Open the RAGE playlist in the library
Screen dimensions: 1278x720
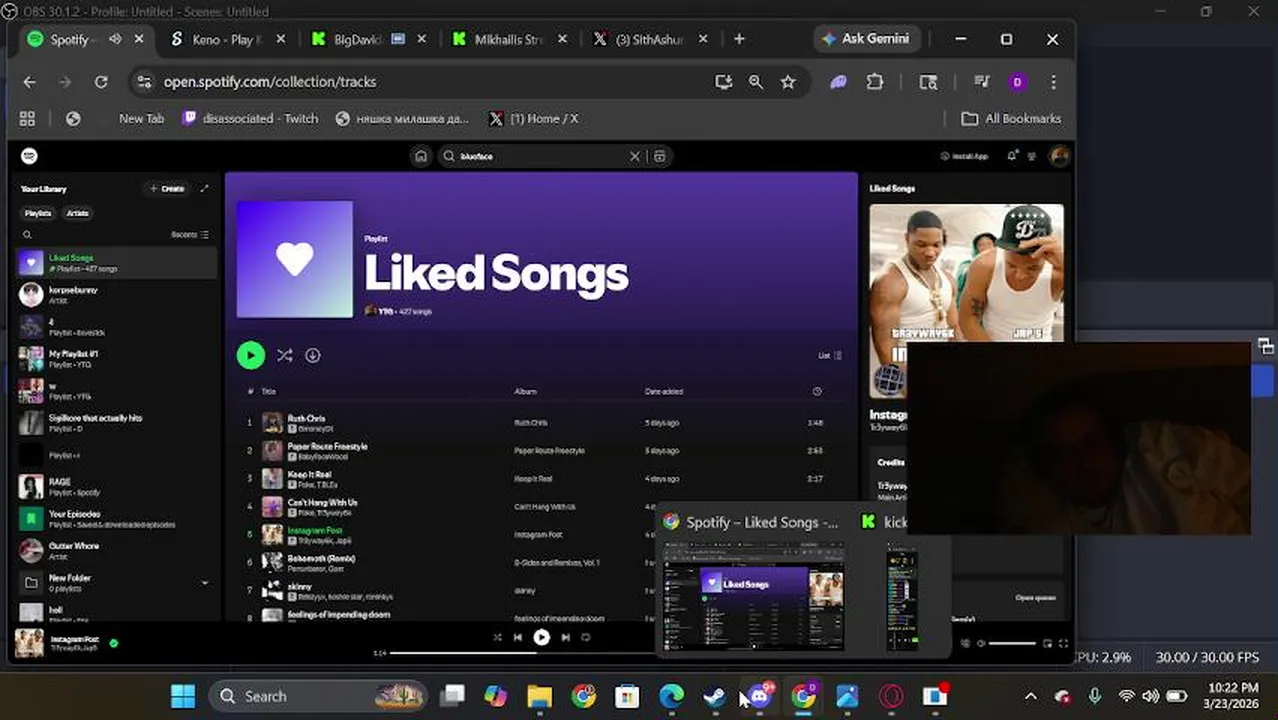point(117,487)
